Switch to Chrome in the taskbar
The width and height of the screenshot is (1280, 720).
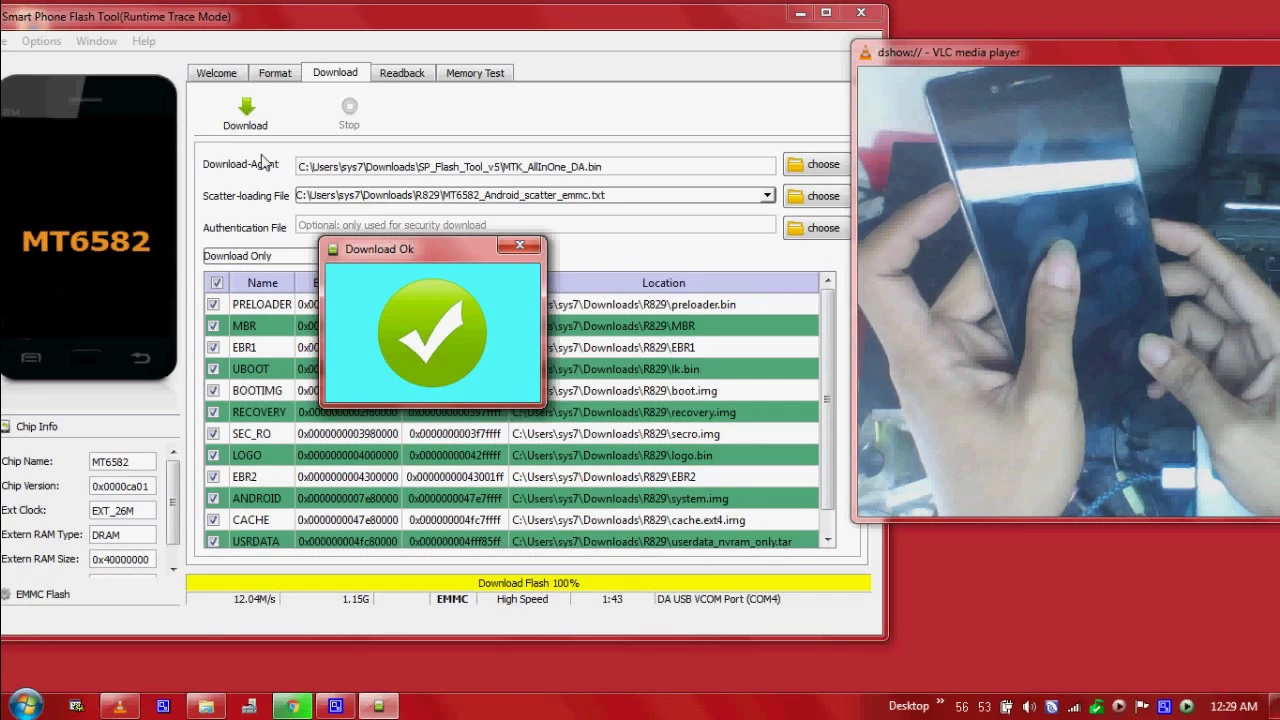tap(292, 706)
